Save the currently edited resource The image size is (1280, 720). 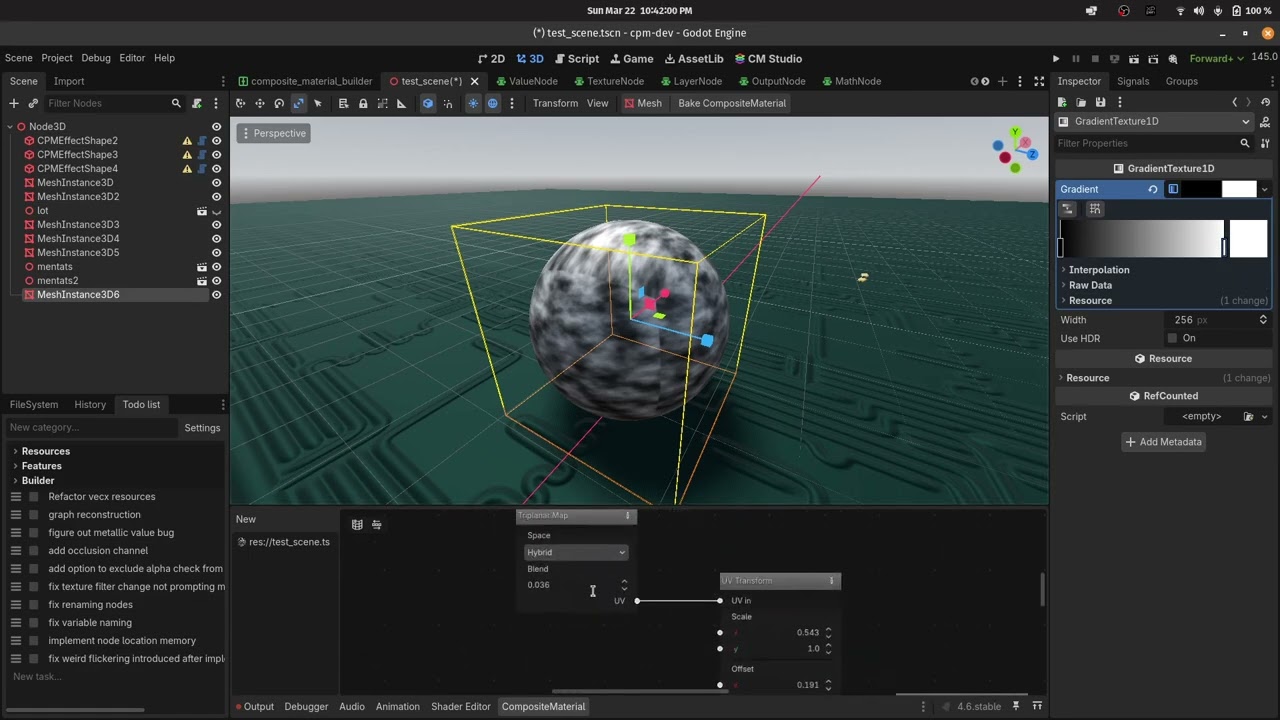pyautogui.click(x=1100, y=102)
